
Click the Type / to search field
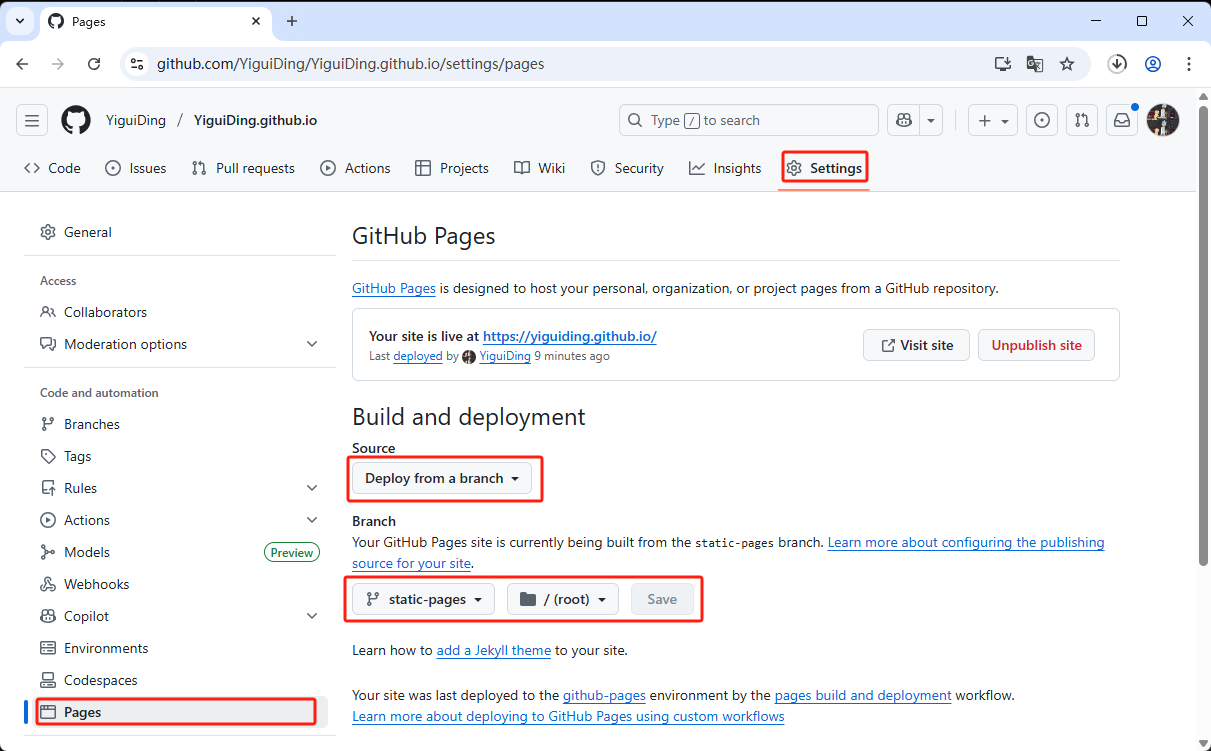(x=748, y=121)
